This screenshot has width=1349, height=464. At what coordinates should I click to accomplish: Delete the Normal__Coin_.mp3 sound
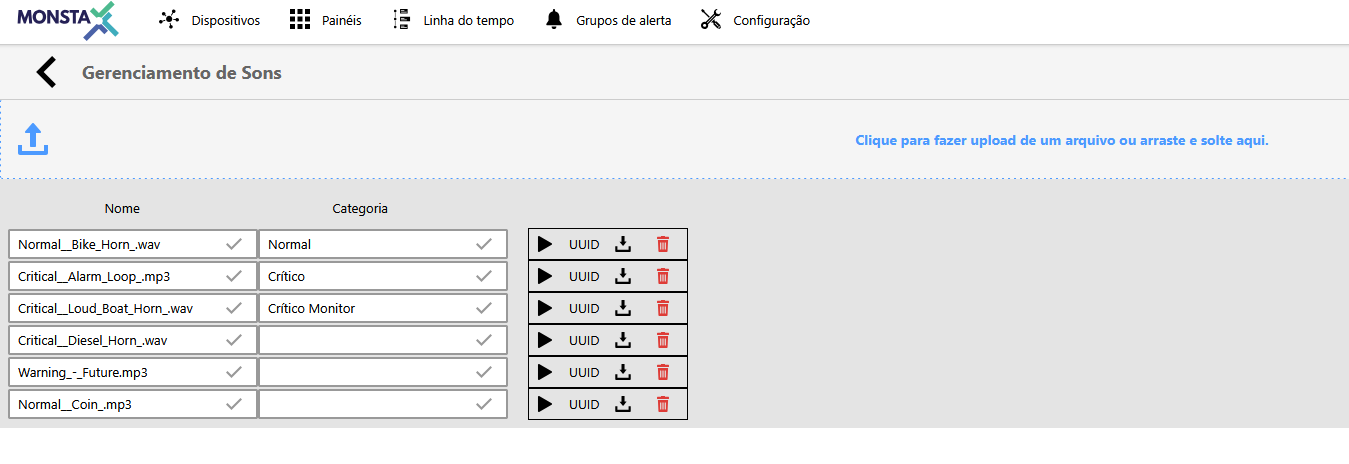(x=662, y=404)
